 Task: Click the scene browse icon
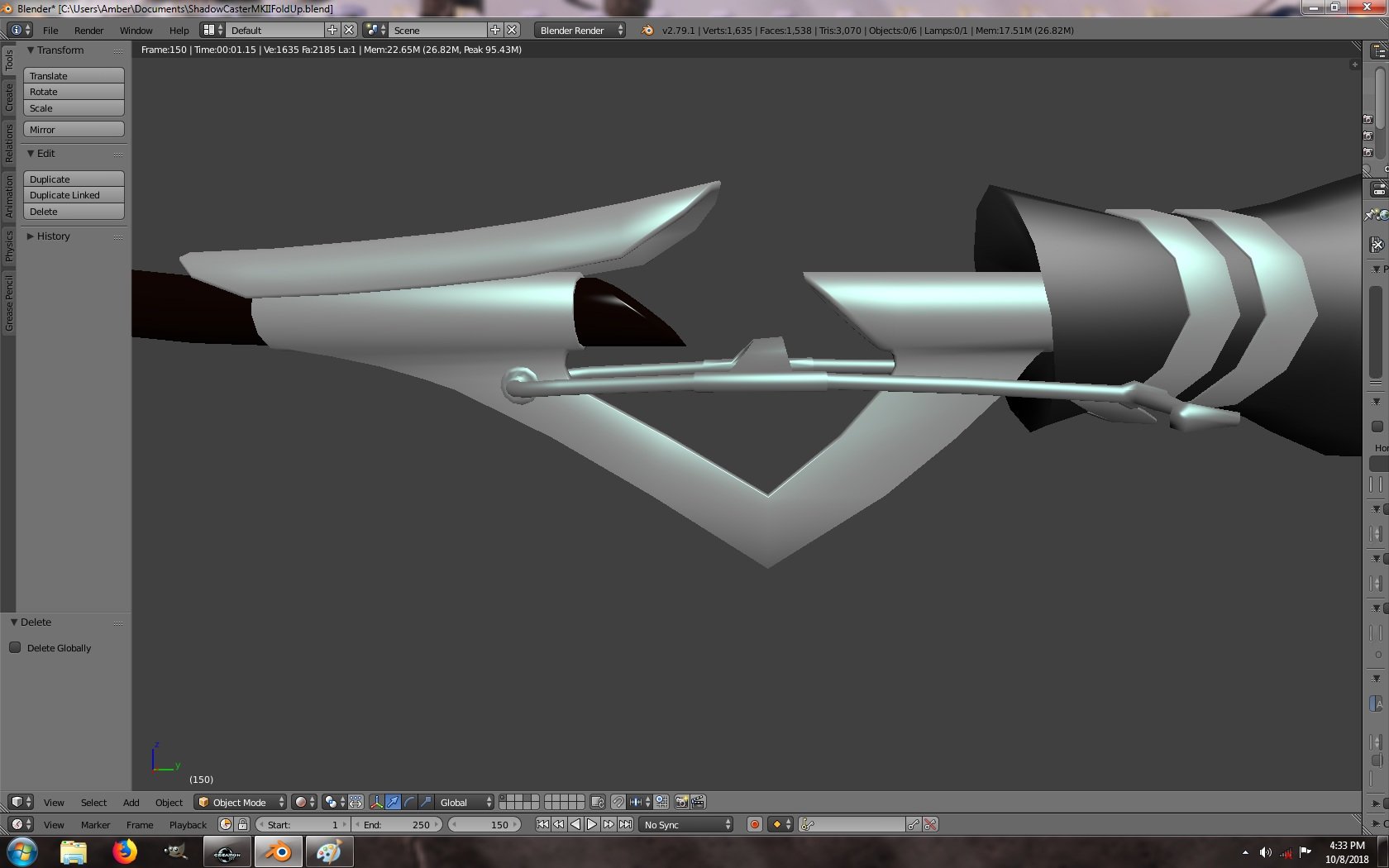pyautogui.click(x=375, y=30)
